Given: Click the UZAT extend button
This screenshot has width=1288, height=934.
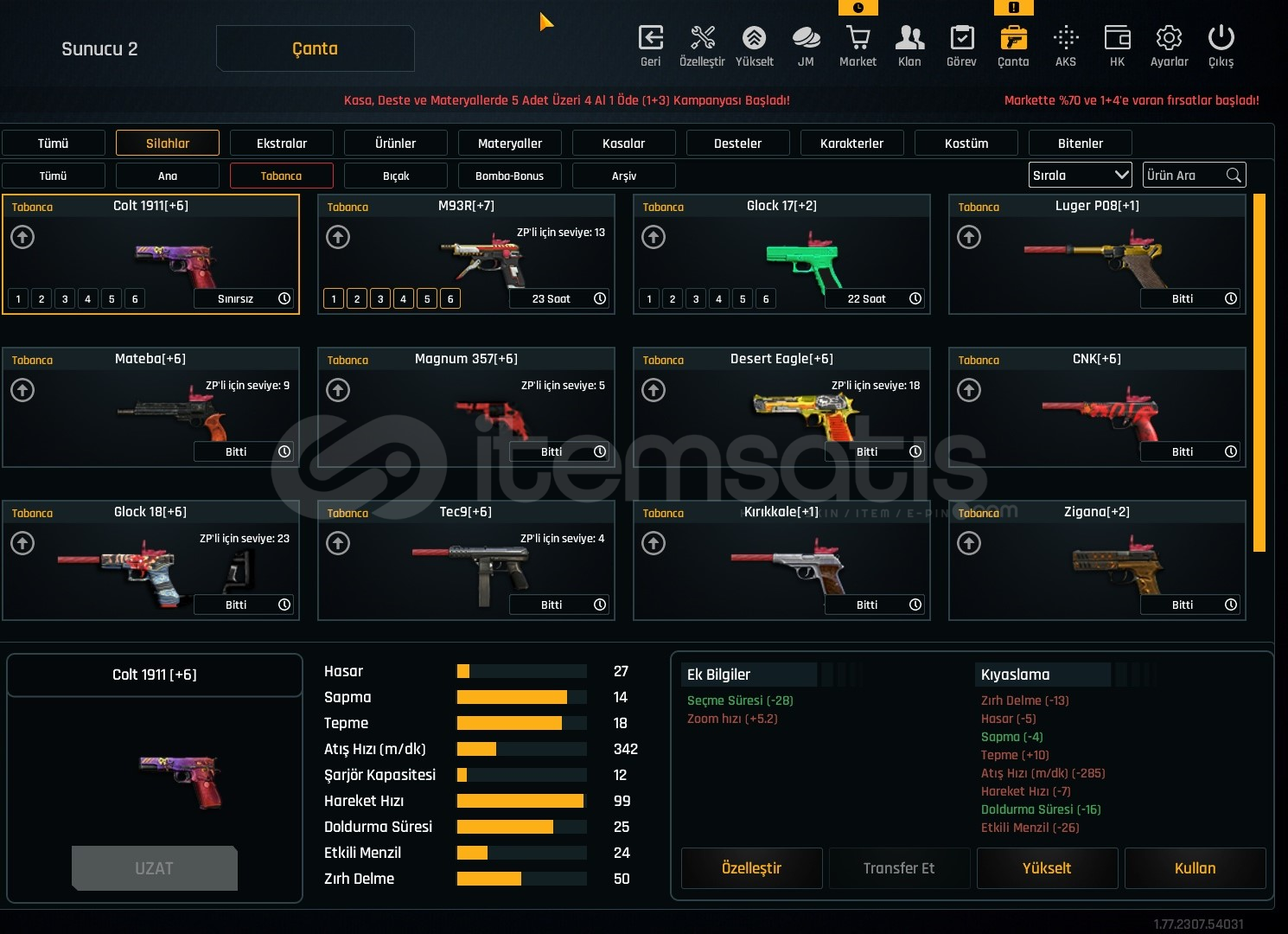Looking at the screenshot, I should click(155, 868).
